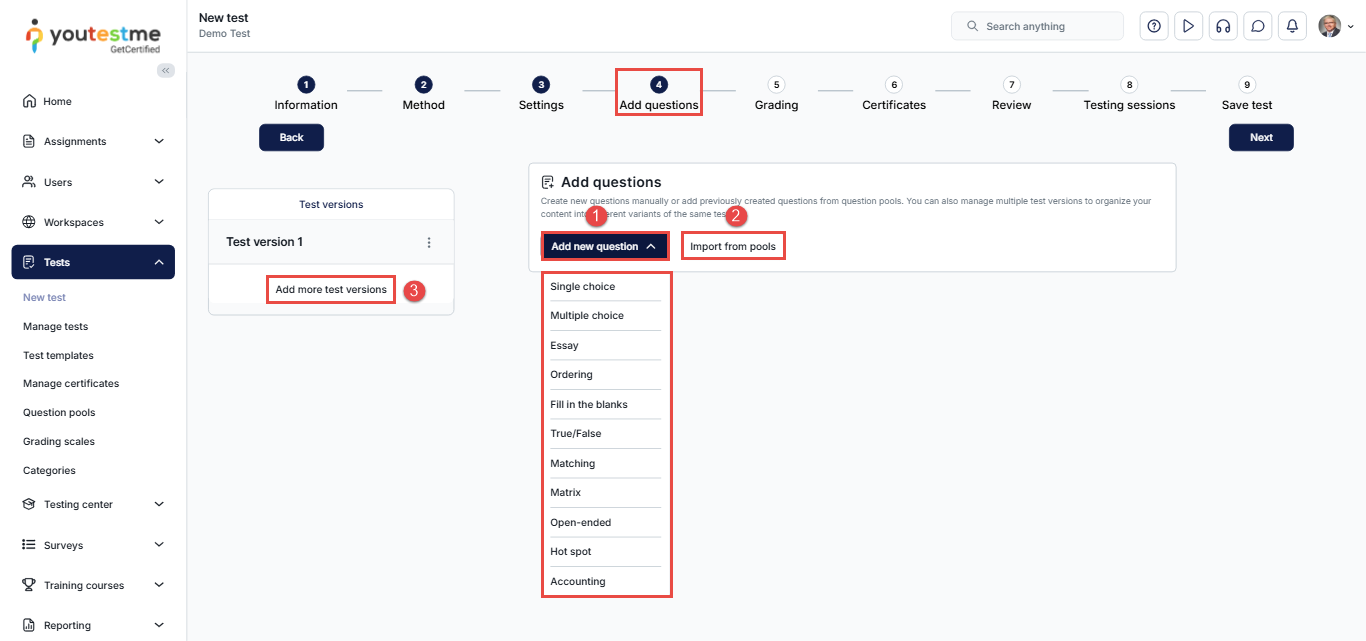The image size is (1366, 641).
Task: Open the notifications bell
Action: click(x=1292, y=26)
